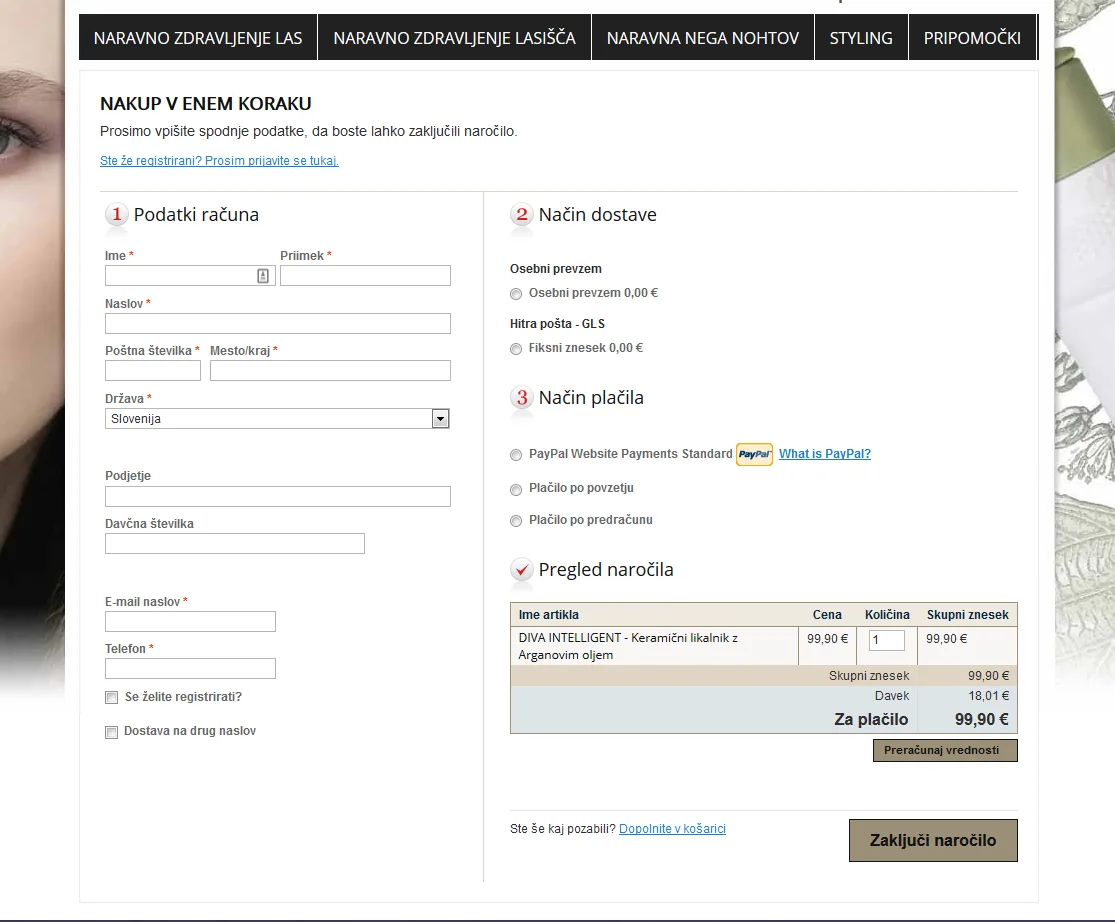Viewport: 1115px width, 922px height.
Task: Click the Cena column header
Action: [827, 615]
